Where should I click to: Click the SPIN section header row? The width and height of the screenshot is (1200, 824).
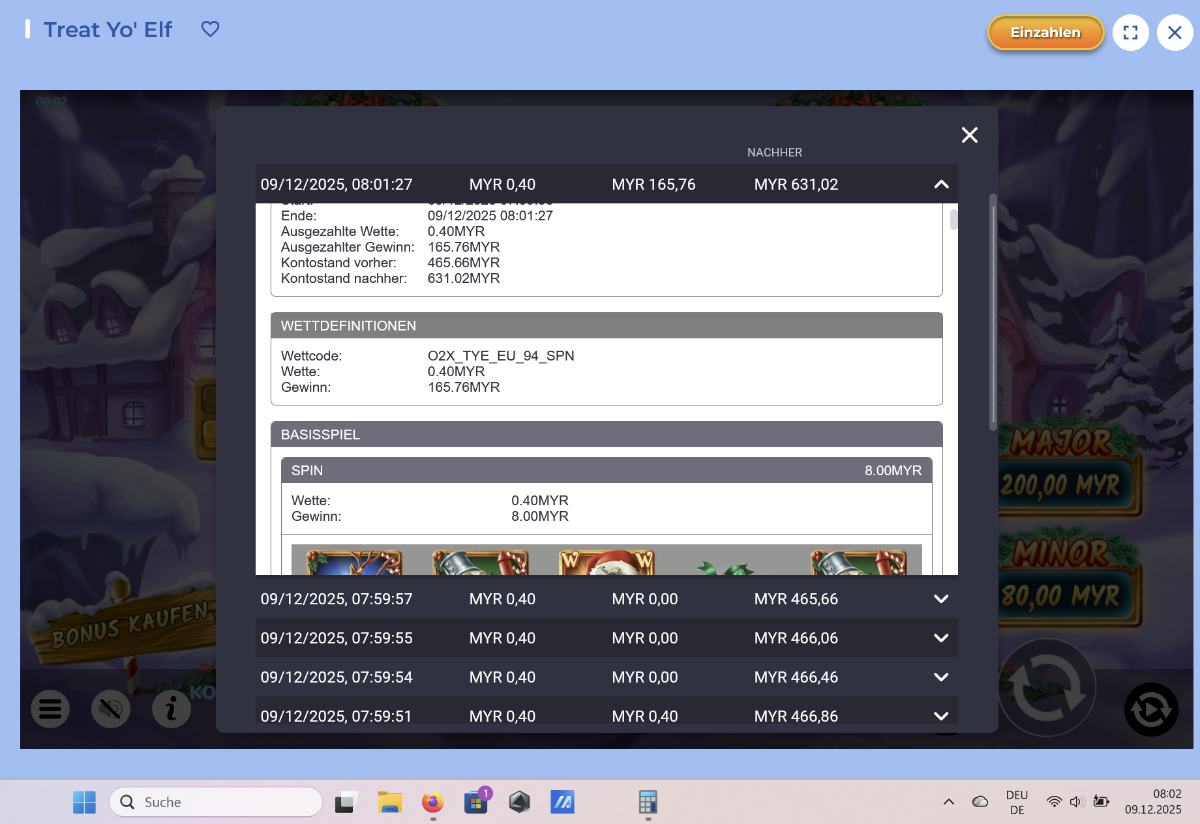click(606, 470)
